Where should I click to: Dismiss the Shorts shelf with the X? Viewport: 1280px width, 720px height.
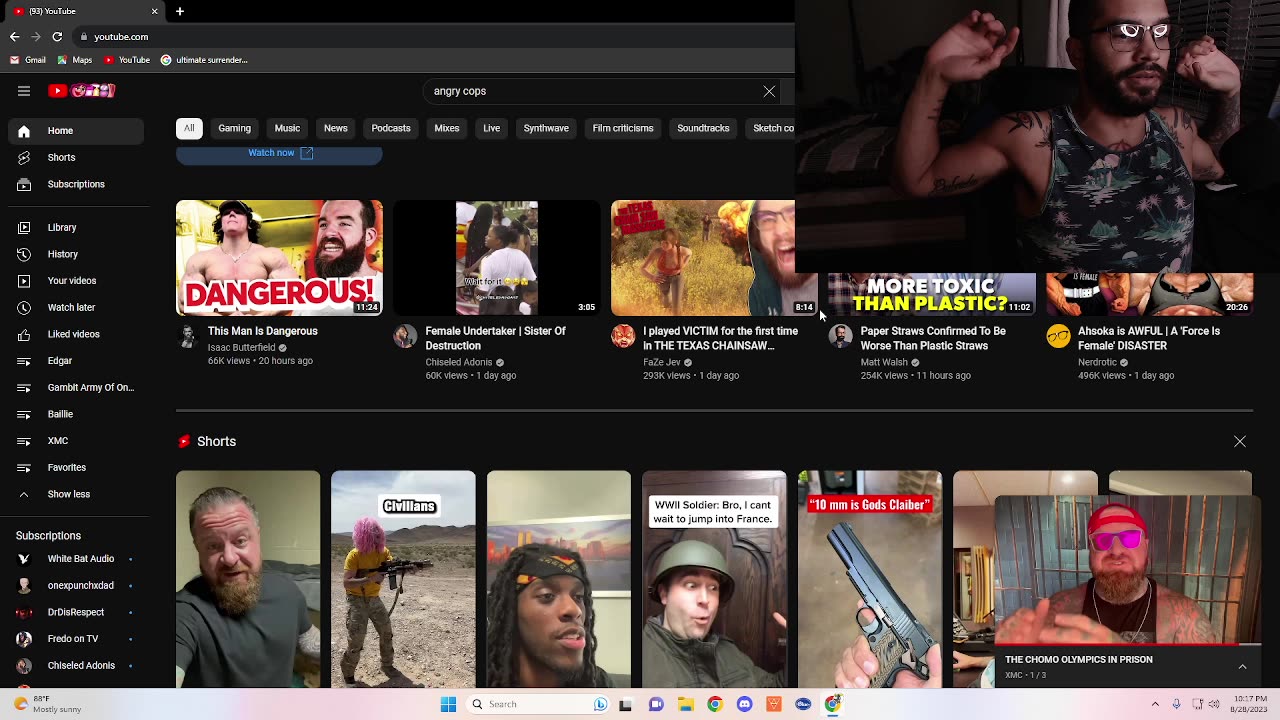(1240, 441)
